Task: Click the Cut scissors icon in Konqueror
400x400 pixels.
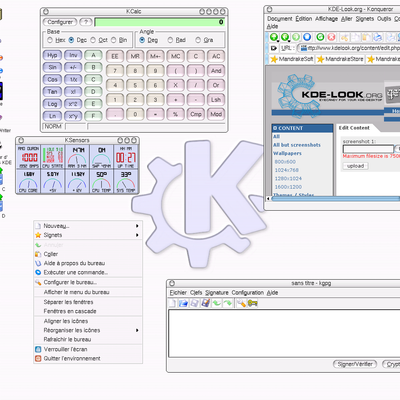Action: tap(344, 37)
